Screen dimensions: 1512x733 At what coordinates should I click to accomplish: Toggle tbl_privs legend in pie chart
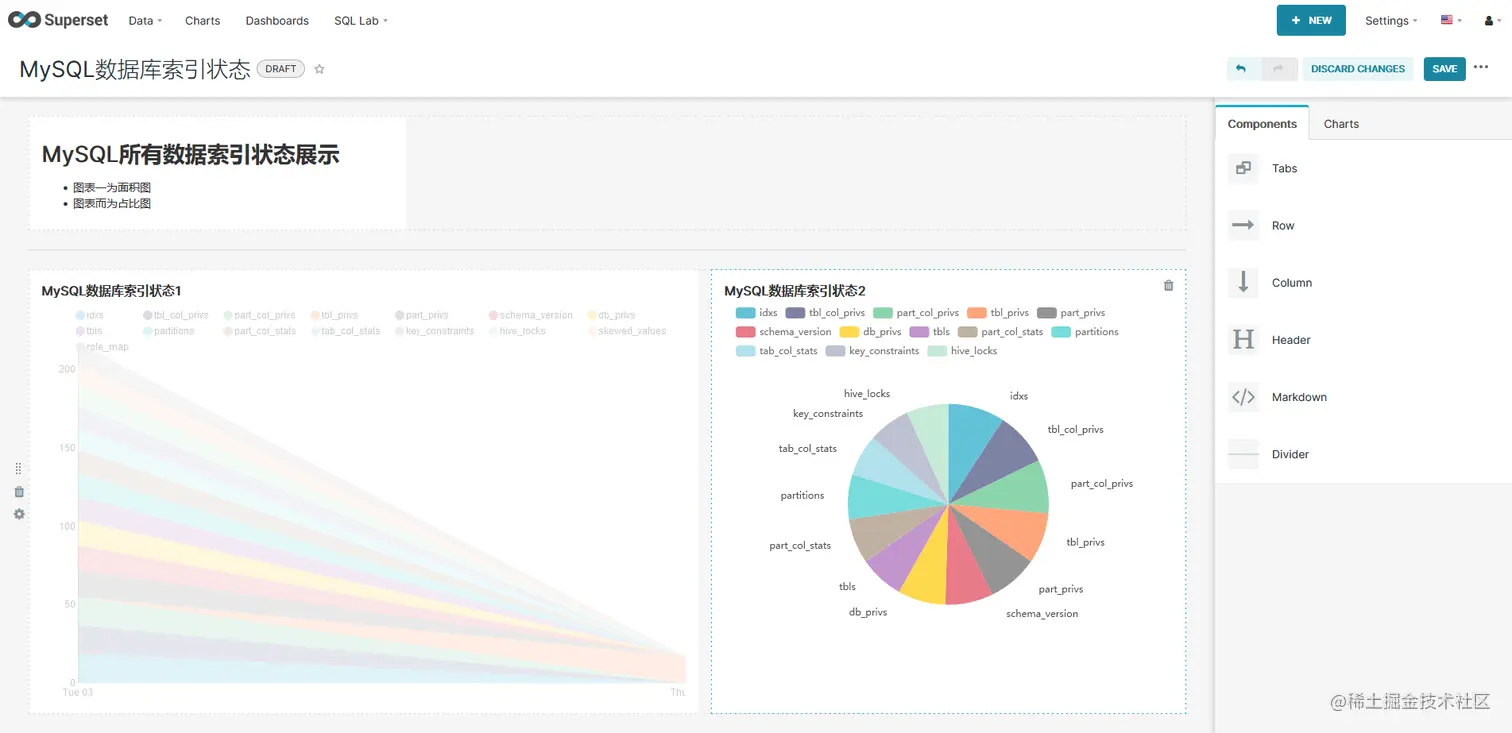(998, 313)
